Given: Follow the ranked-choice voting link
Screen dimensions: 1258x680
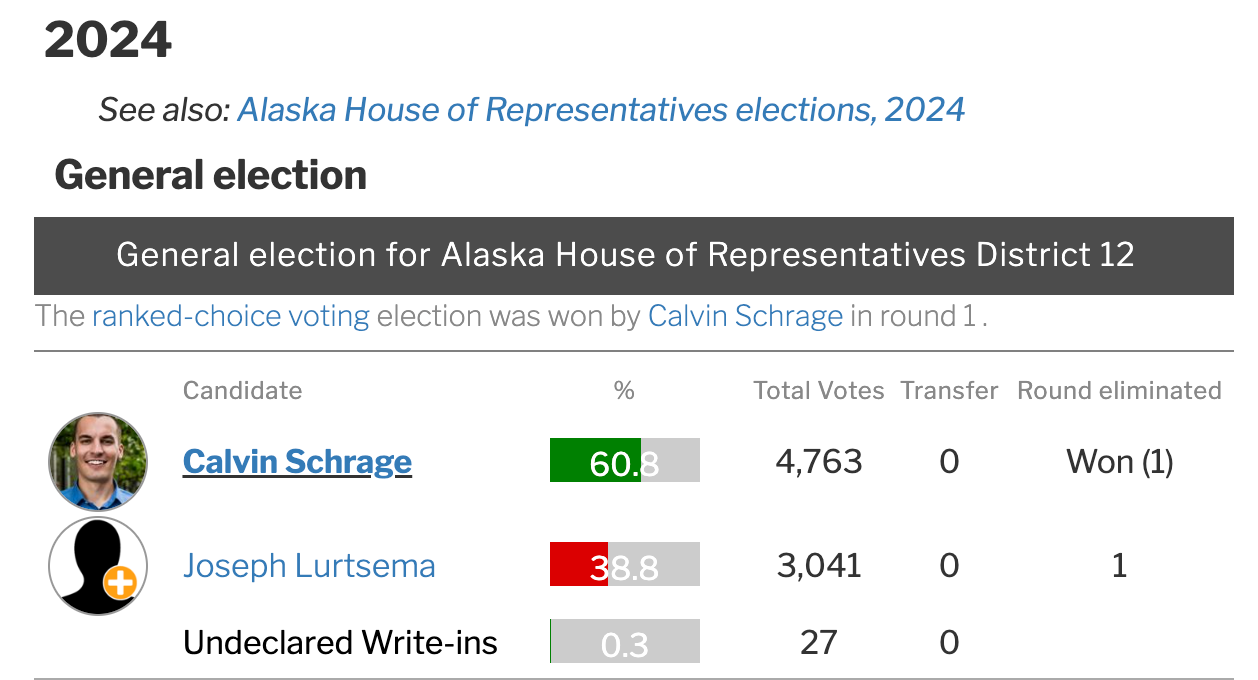Looking at the screenshot, I should (230, 317).
